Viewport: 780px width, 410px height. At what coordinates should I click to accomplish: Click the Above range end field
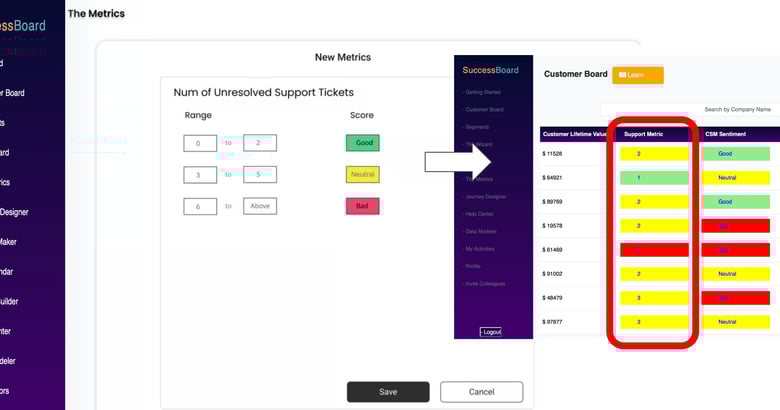click(x=260, y=206)
